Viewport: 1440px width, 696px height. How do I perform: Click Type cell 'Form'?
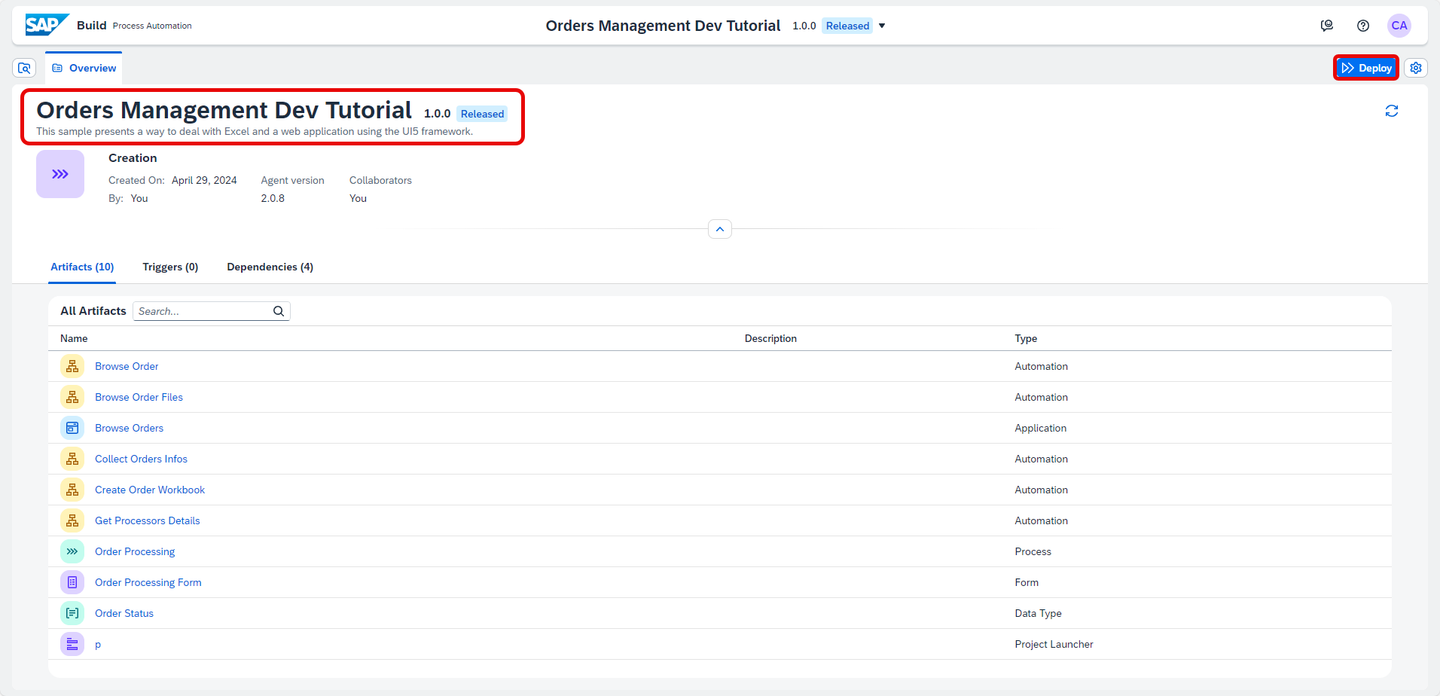coord(1027,583)
